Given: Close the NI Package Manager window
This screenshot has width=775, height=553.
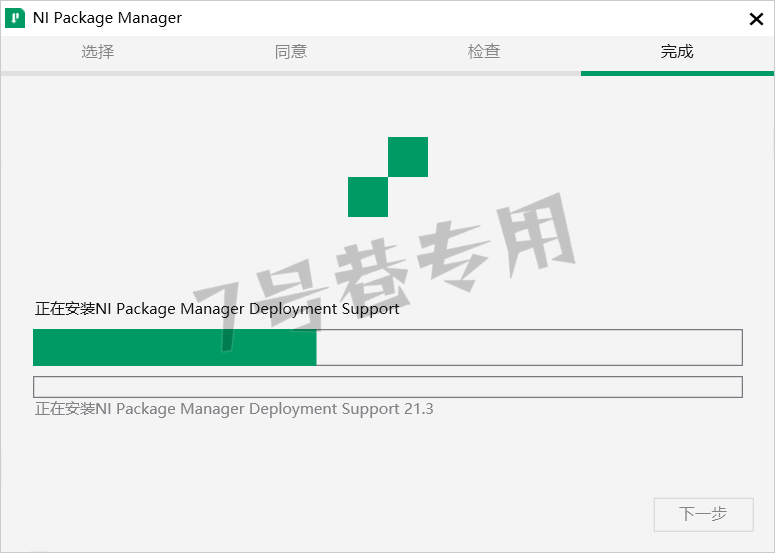Looking at the screenshot, I should click(x=756, y=18).
